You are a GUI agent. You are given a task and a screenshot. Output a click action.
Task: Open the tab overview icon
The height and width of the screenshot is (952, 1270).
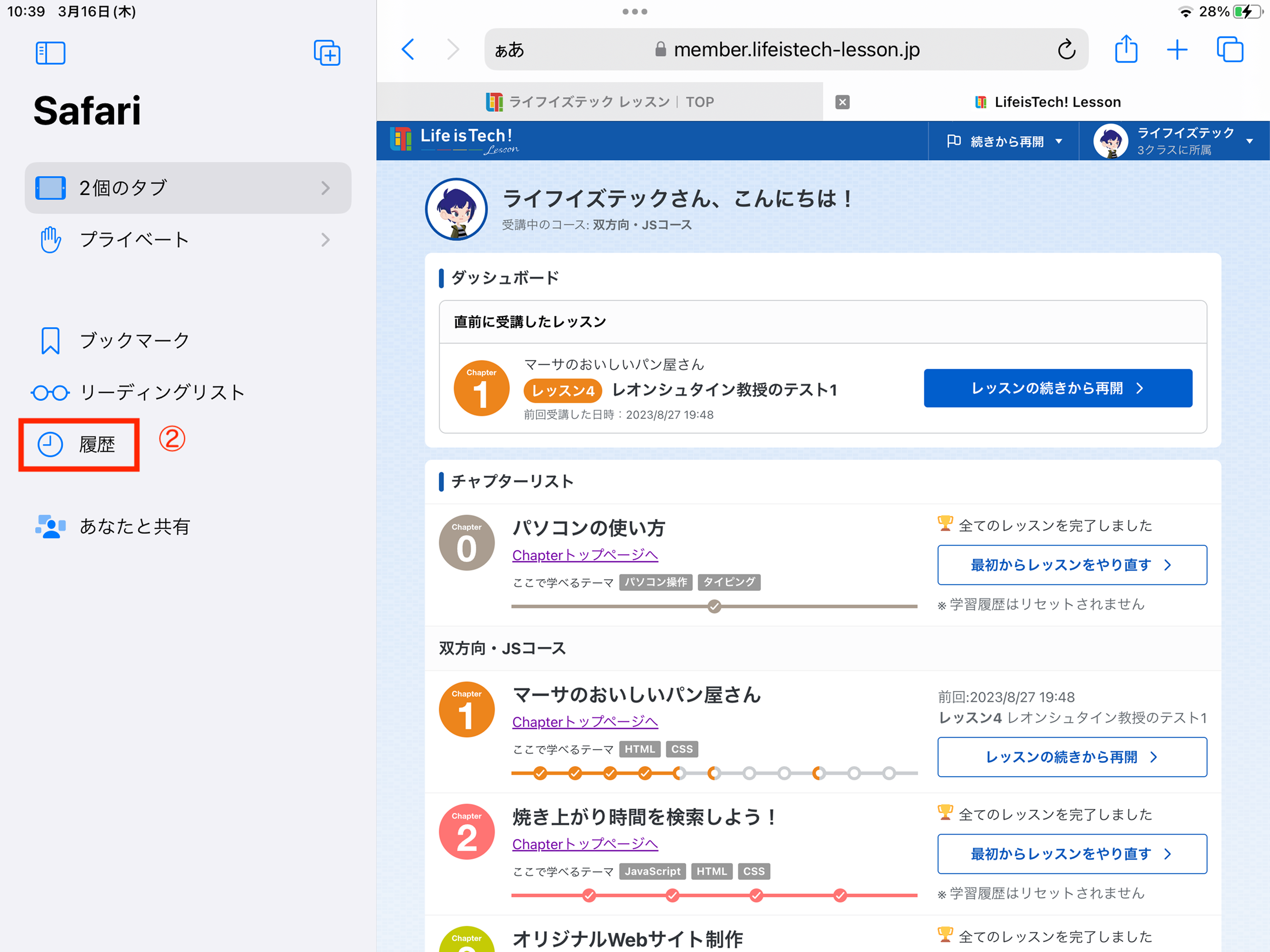[x=1229, y=49]
